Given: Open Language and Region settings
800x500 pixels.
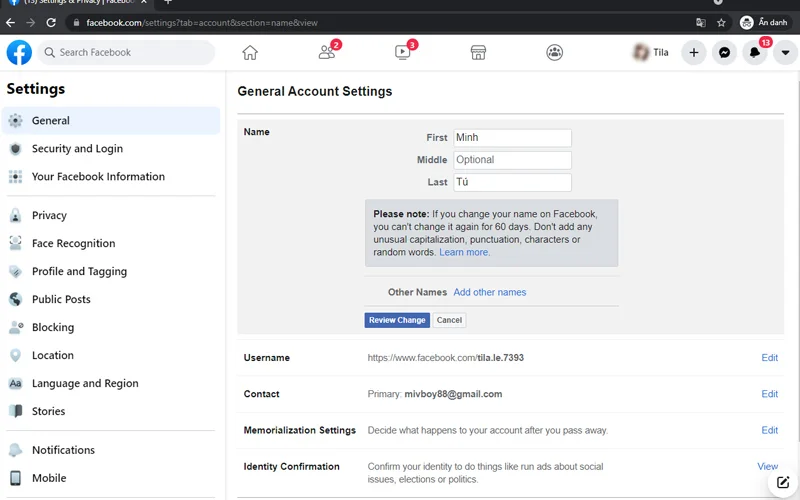Looking at the screenshot, I should (x=111, y=383).
